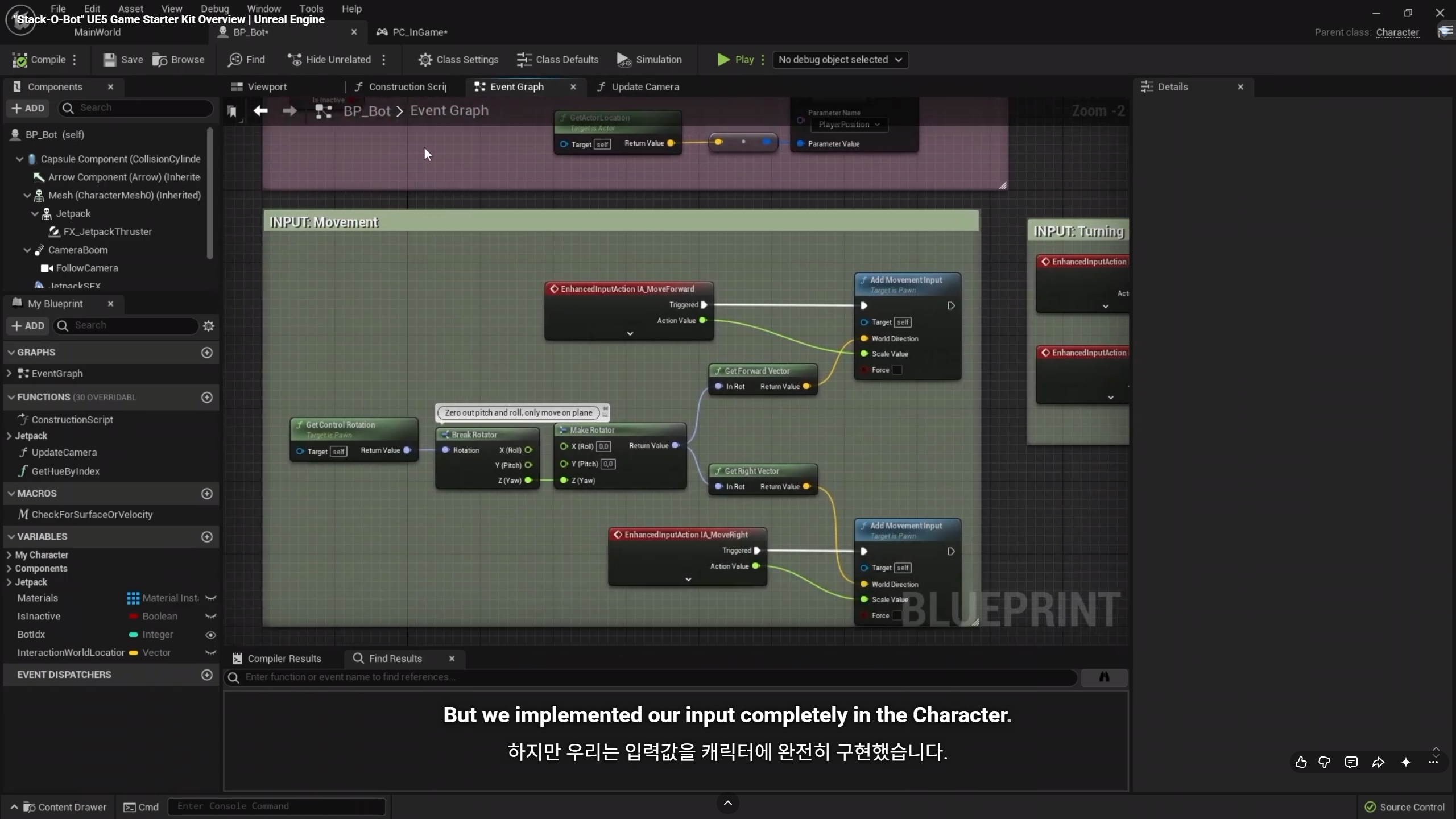Open the File menu
The height and width of the screenshot is (819, 1456).
click(x=58, y=9)
